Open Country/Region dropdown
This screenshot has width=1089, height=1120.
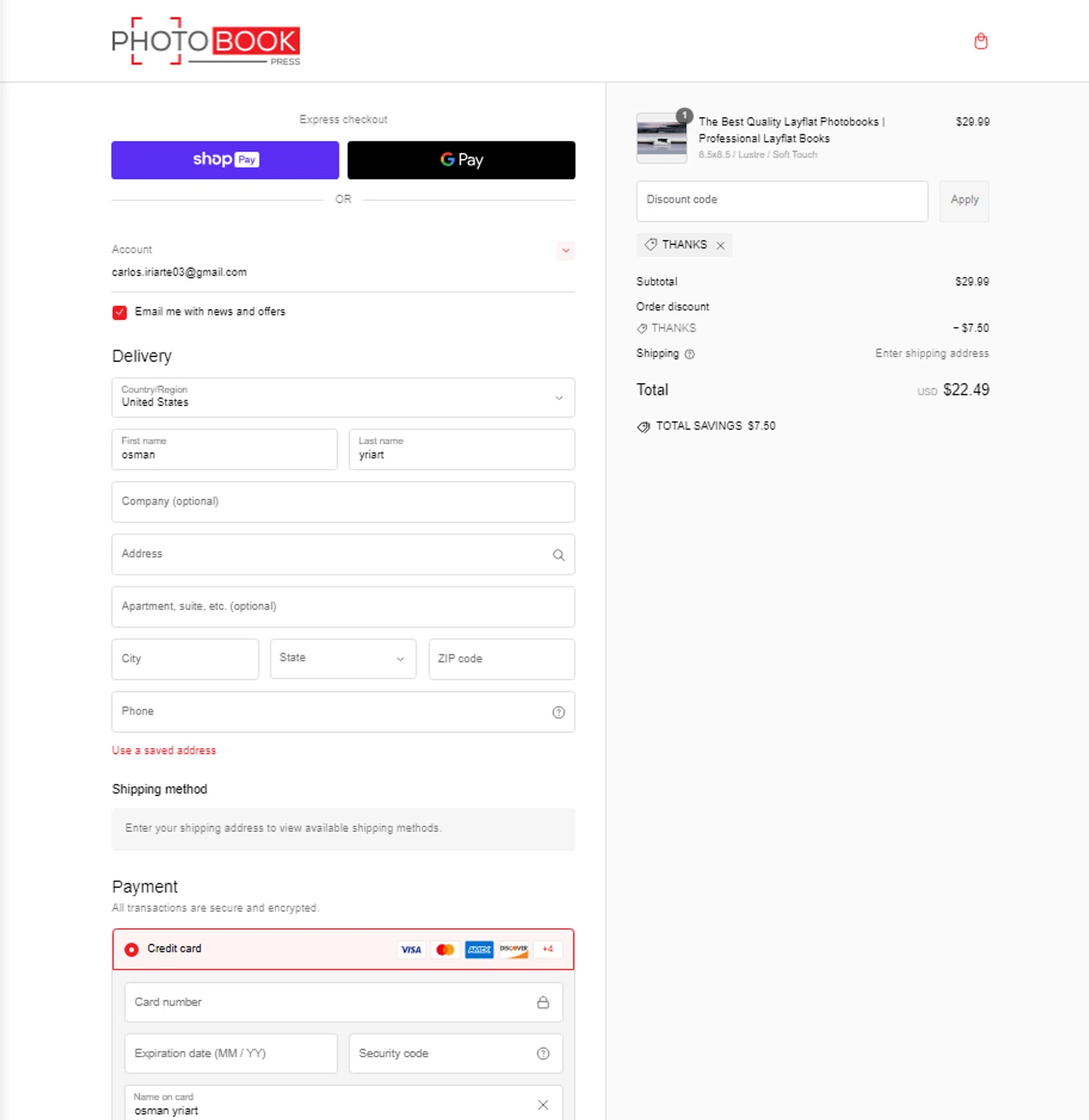click(x=344, y=397)
